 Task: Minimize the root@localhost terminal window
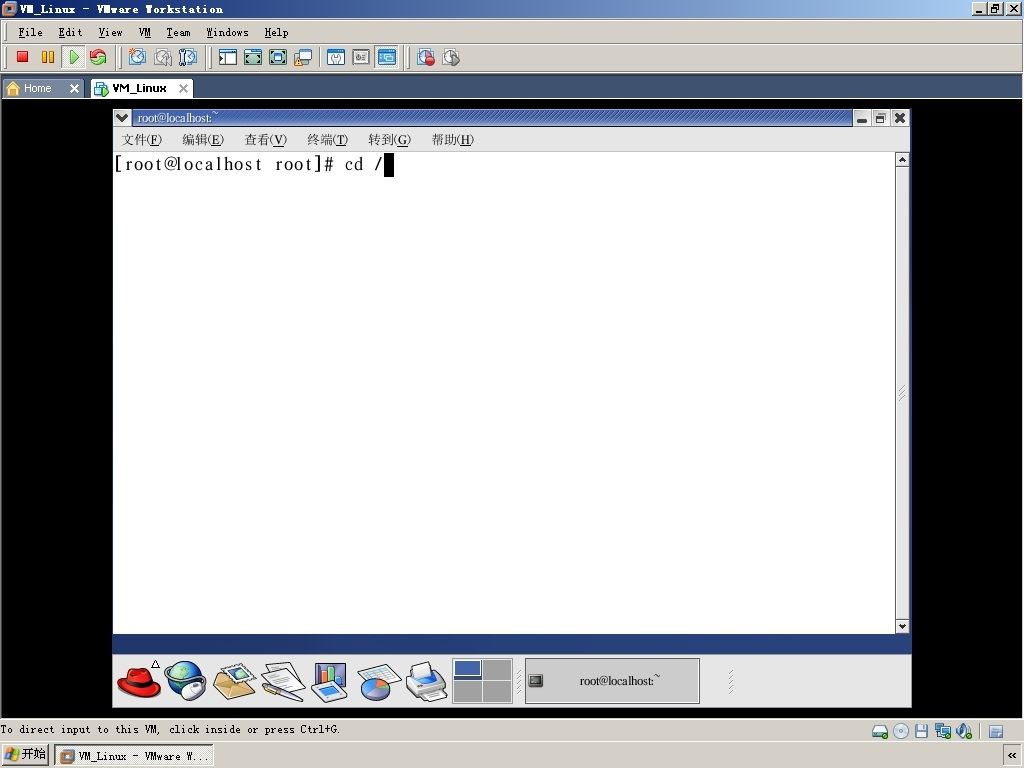[x=862, y=118]
